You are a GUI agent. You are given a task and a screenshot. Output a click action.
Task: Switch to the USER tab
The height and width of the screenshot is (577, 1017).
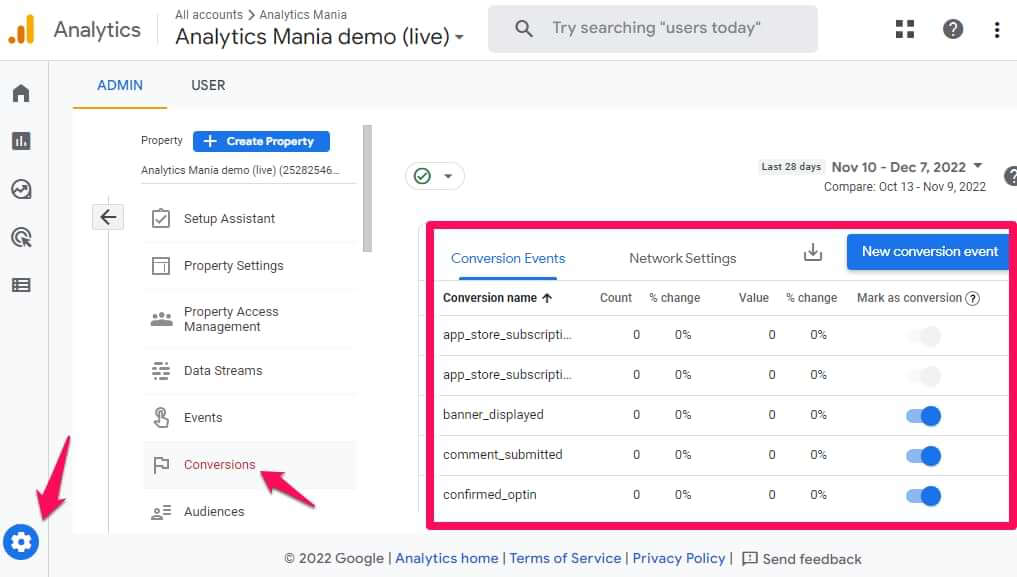[x=208, y=85]
